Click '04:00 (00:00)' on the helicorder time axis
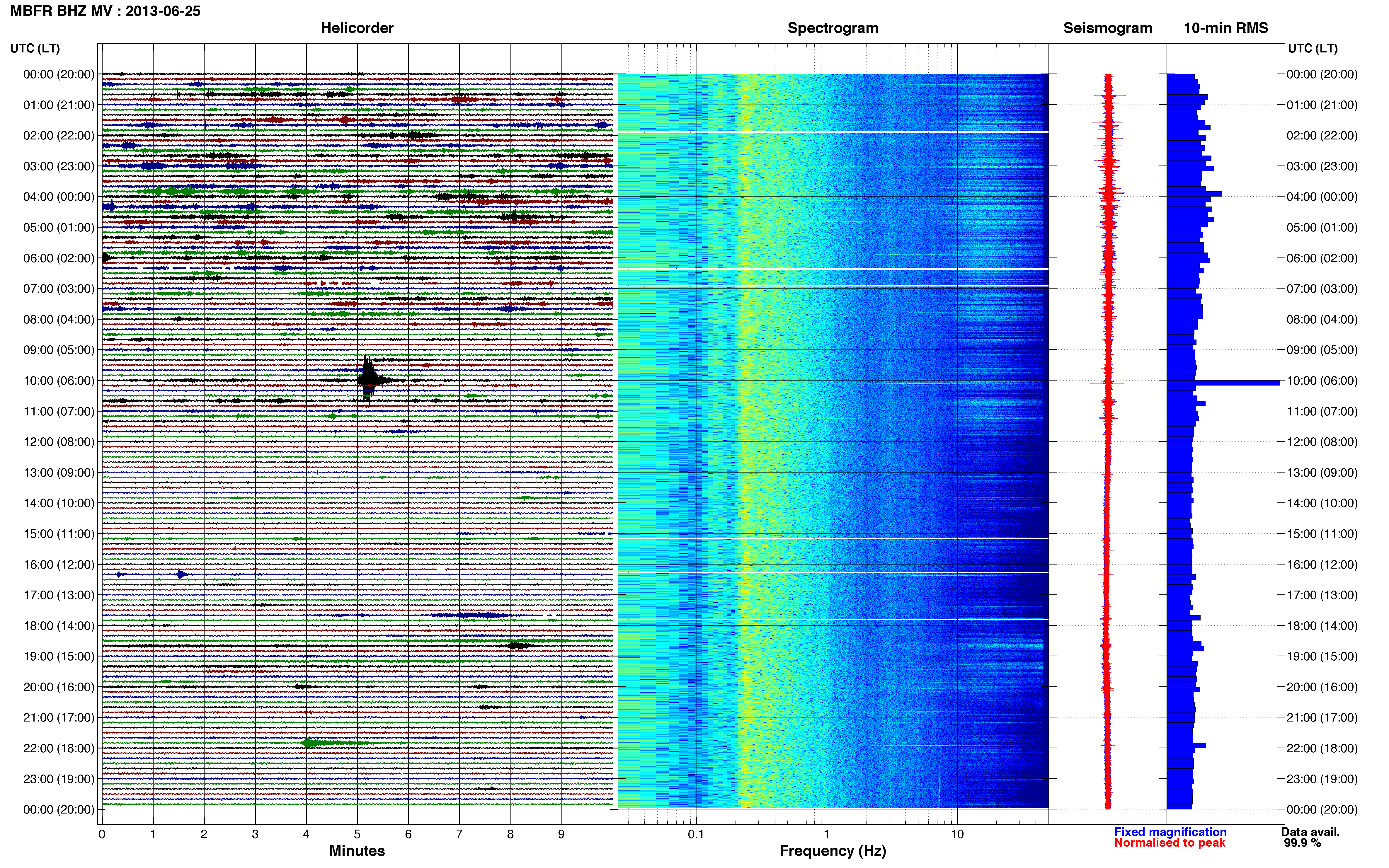The height and width of the screenshot is (868, 1389). pos(59,197)
